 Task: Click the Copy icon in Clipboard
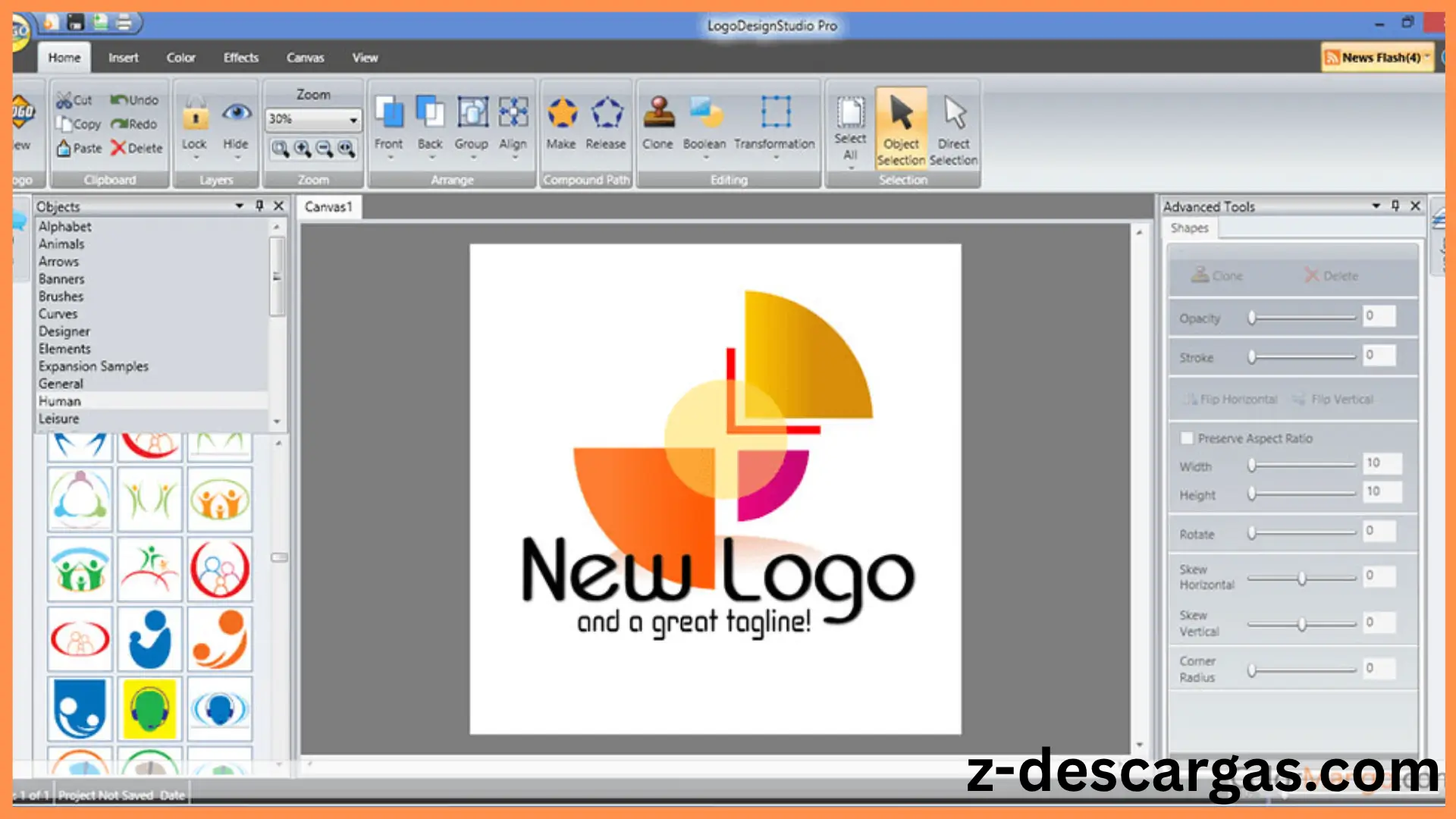coord(64,124)
